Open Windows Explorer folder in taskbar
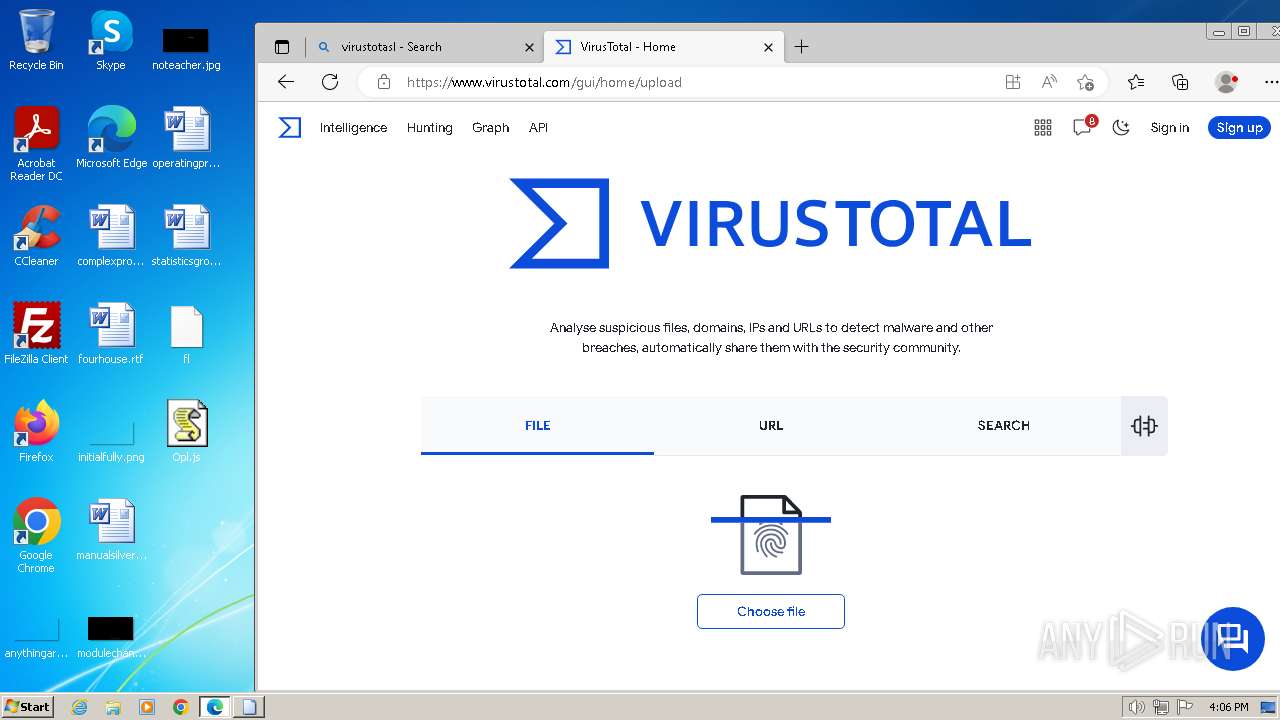Screen dimensions: 1280x720 tap(113, 707)
